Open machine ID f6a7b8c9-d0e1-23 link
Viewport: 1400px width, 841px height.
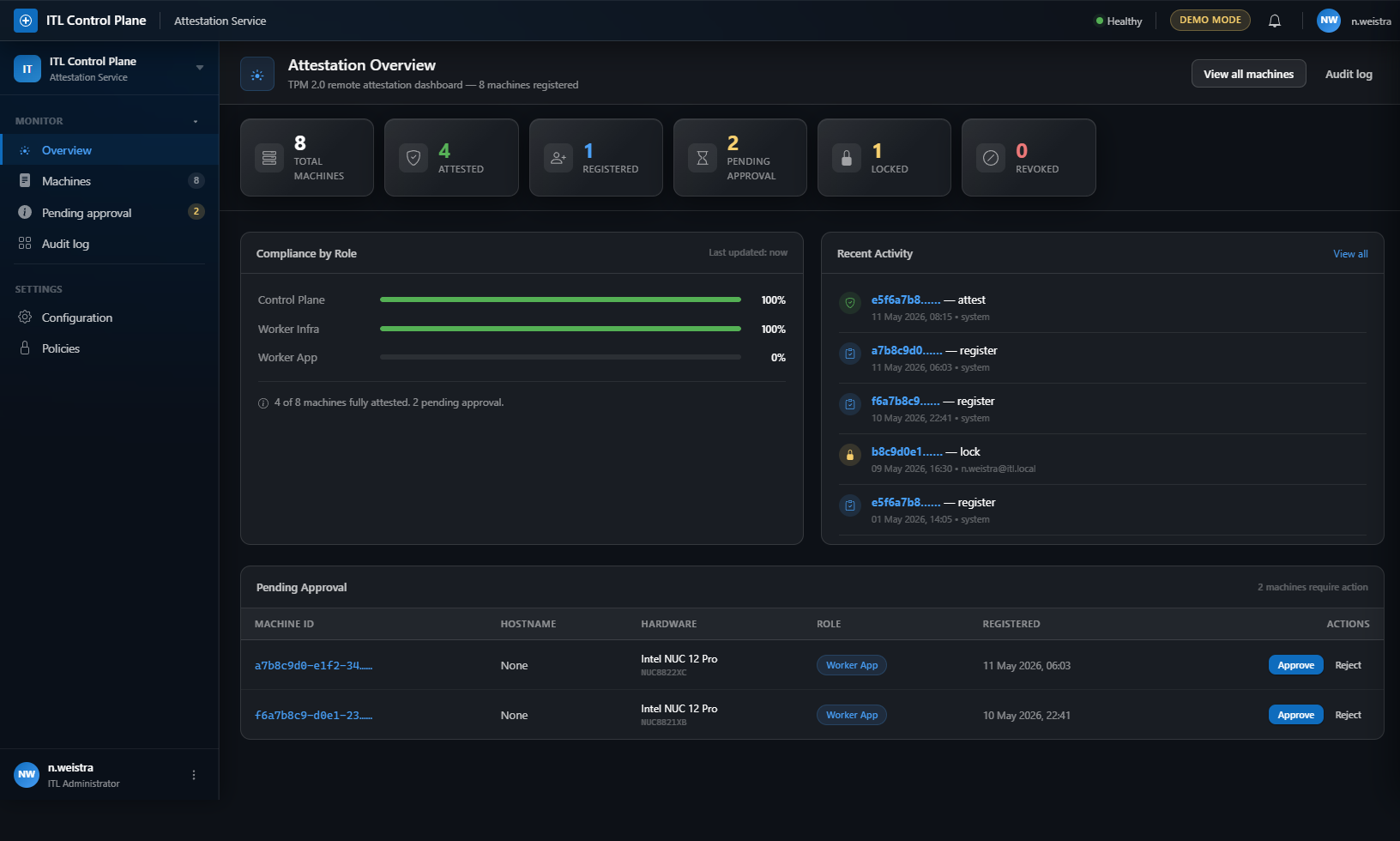click(313, 715)
